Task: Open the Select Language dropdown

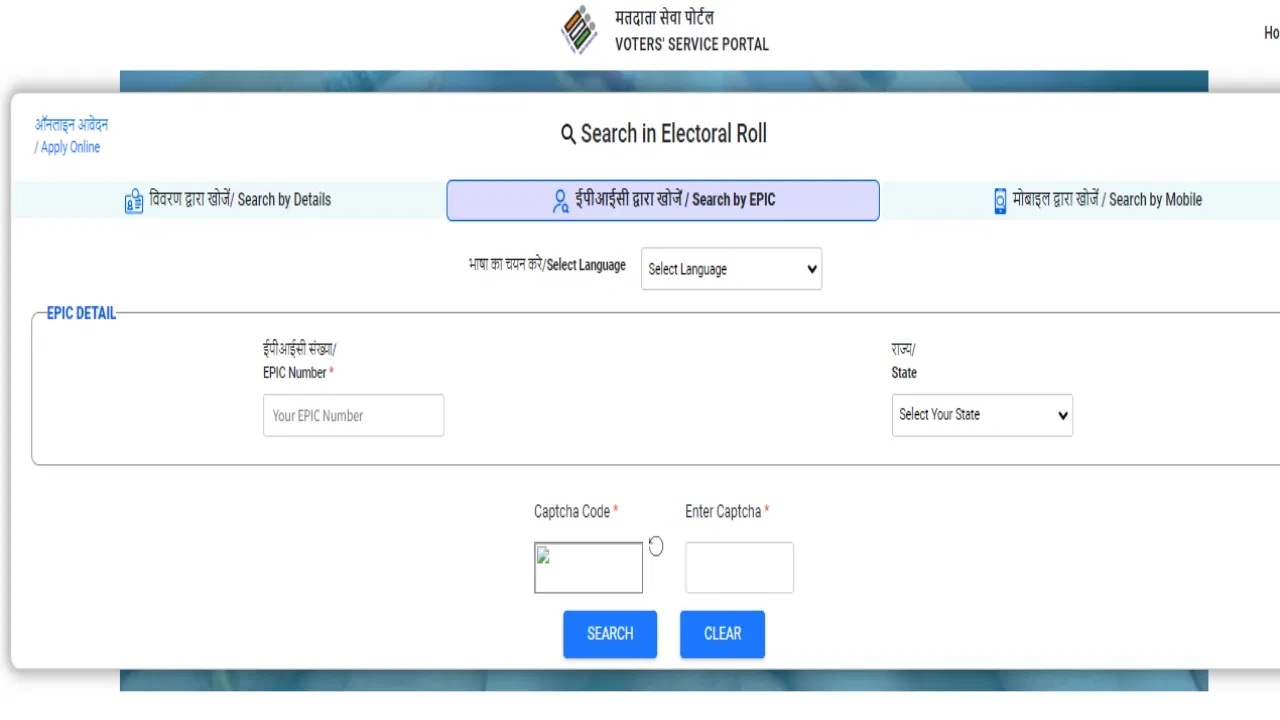Action: (x=731, y=269)
